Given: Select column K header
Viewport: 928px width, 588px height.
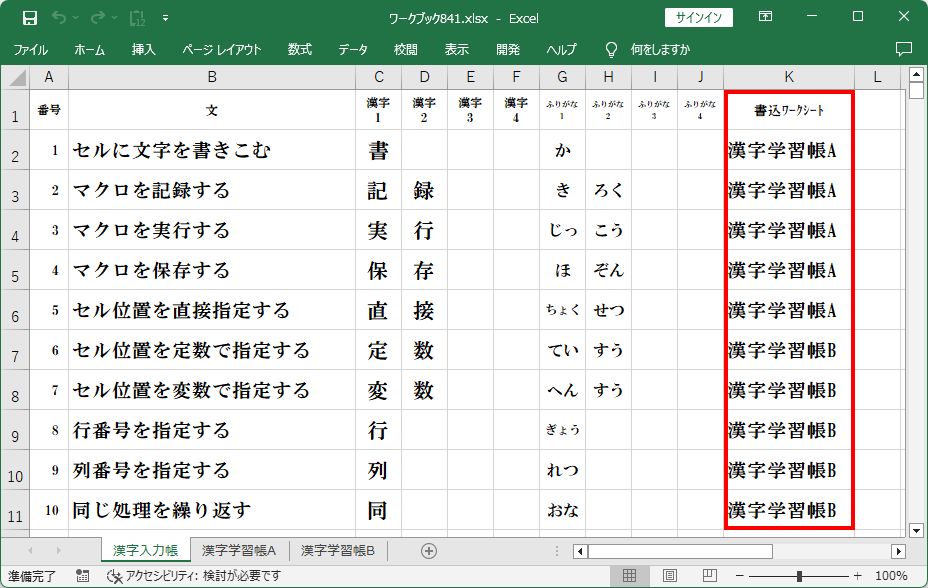Looking at the screenshot, I should [789, 77].
